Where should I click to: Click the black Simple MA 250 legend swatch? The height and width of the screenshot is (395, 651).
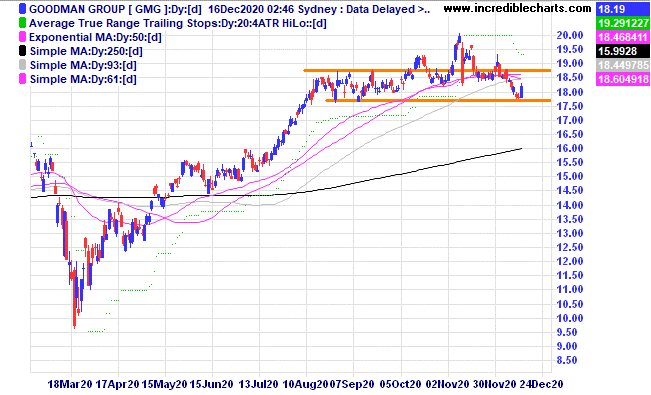coord(22,51)
